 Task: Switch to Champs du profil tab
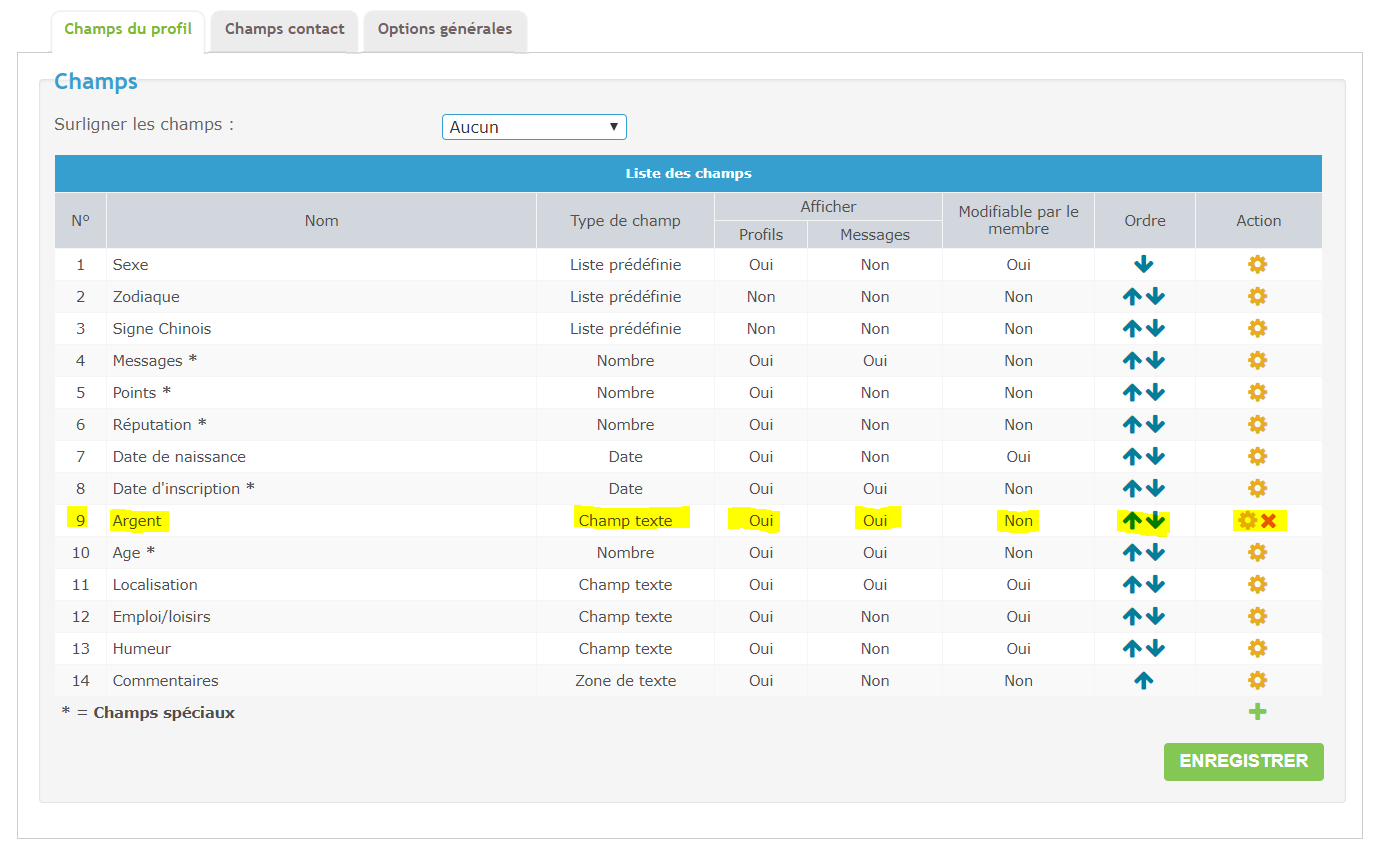[x=128, y=29]
